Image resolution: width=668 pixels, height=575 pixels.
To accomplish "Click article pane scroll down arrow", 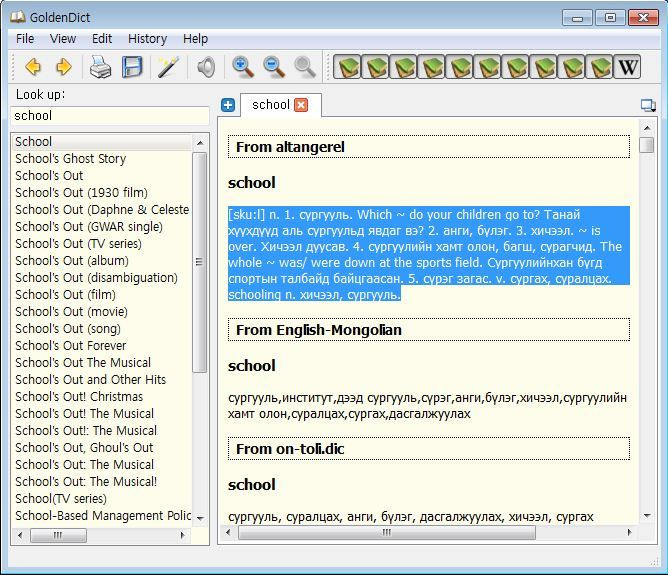I will click(x=647, y=516).
